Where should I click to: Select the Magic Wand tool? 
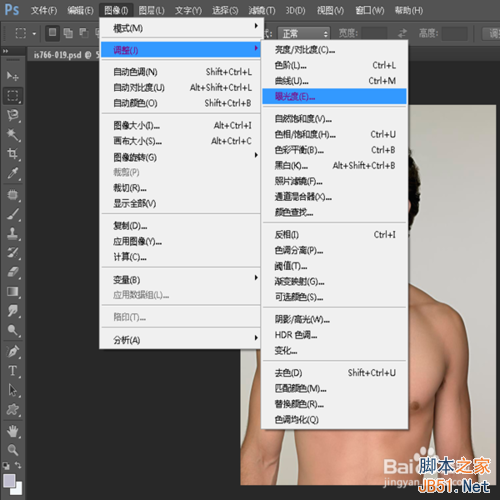coord(13,134)
